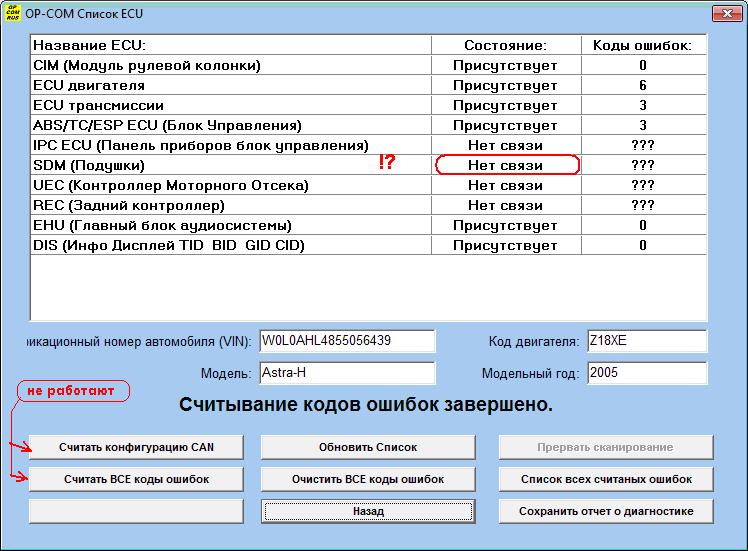Click Считать конфигурацию CAN button
The image size is (748, 551).
(136, 447)
